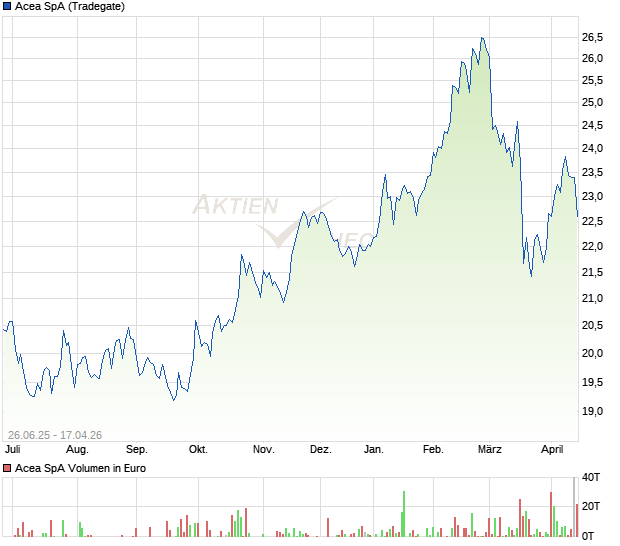Click the 22,0 price axis value
Image resolution: width=620 pixels, height=546 pixels.
(592, 246)
